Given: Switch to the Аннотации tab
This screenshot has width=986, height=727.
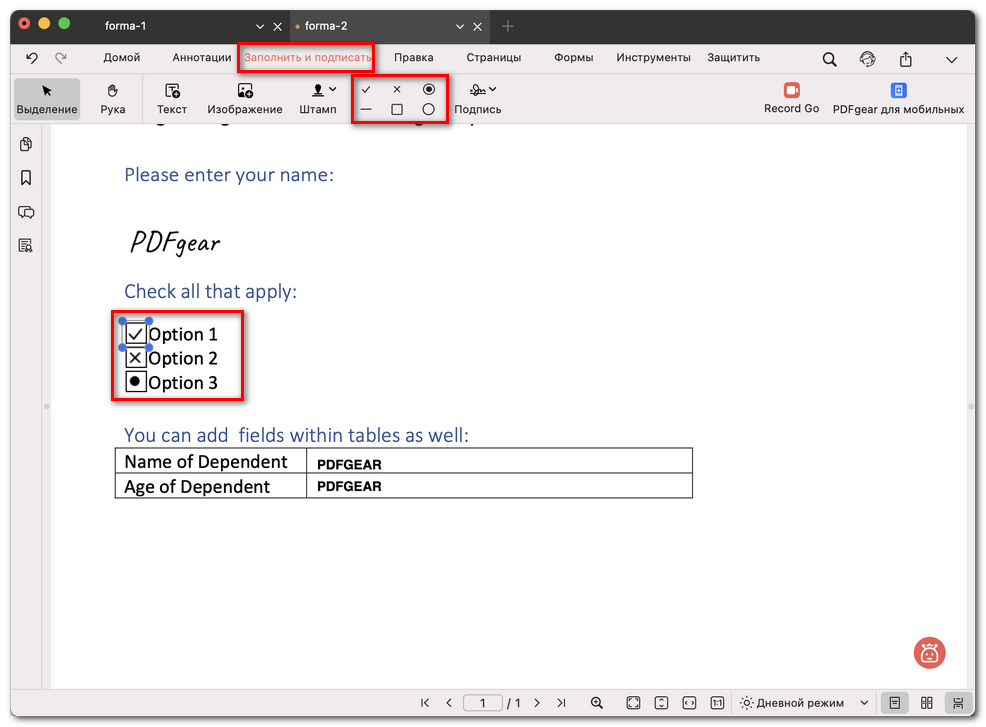Looking at the screenshot, I should click(201, 58).
